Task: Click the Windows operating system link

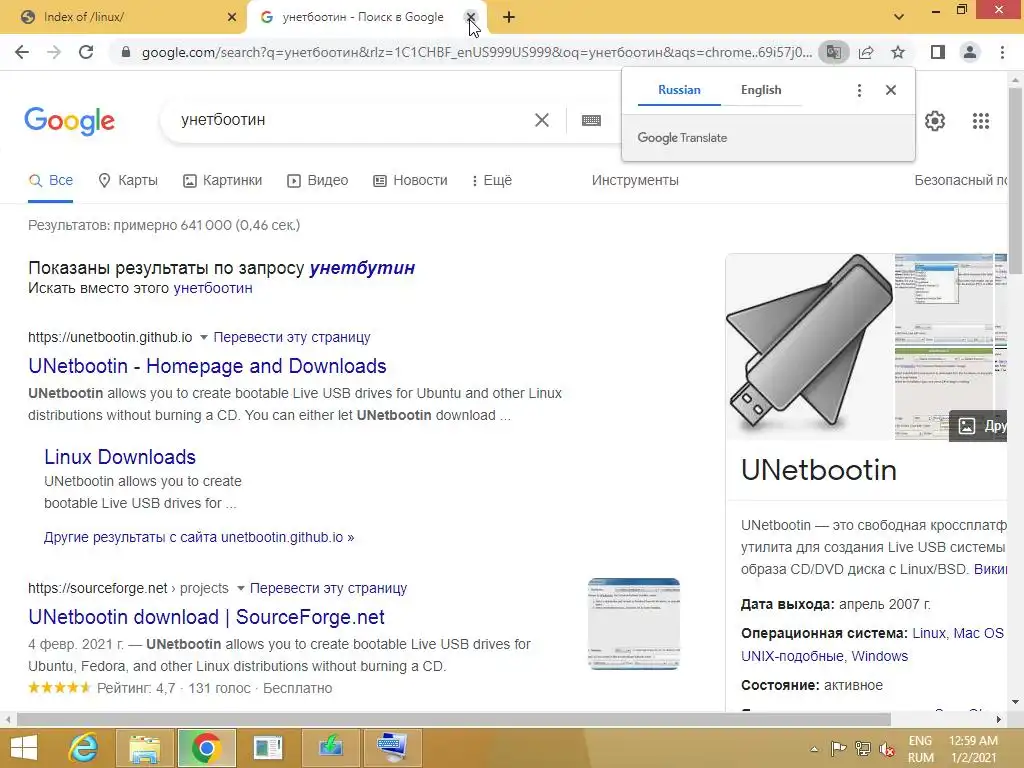Action: tap(879, 656)
